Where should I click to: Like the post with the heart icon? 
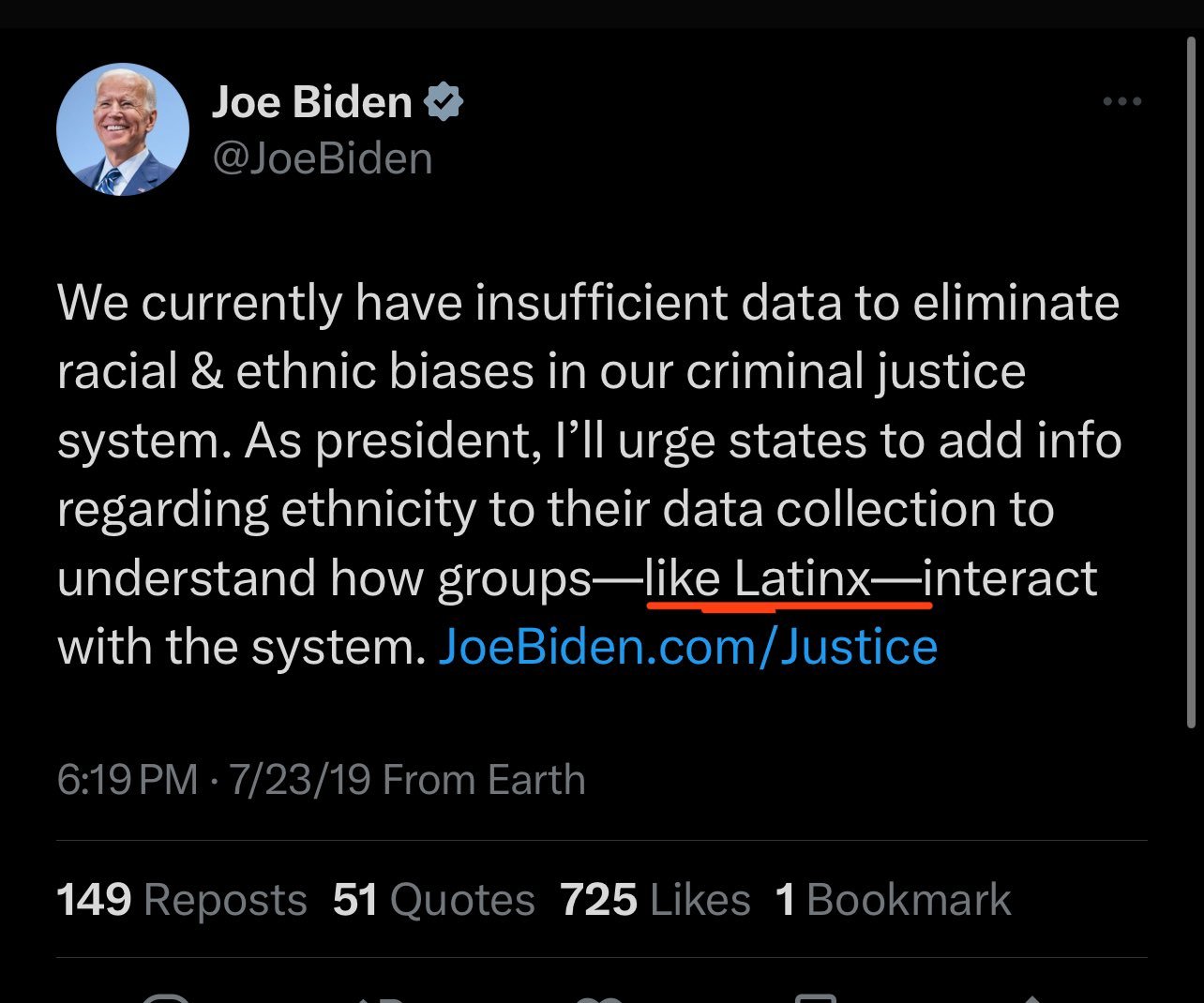[x=600, y=997]
